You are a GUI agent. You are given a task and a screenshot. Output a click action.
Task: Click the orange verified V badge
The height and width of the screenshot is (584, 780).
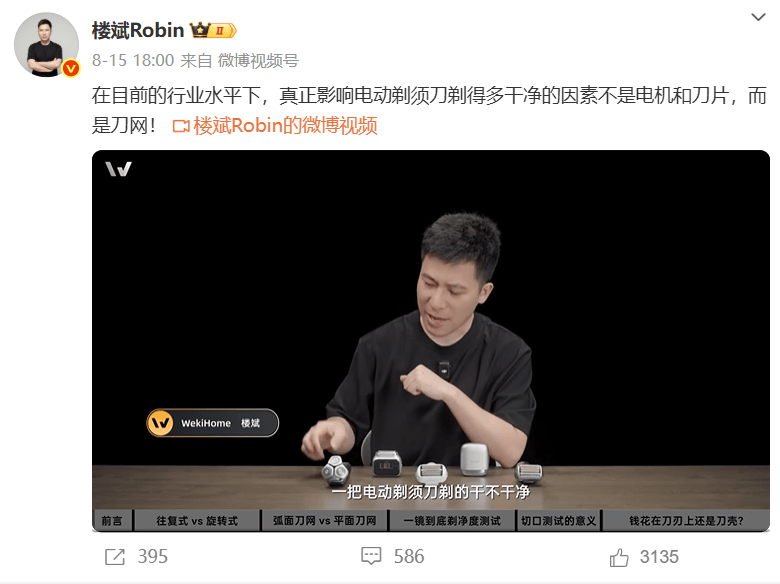[71, 68]
